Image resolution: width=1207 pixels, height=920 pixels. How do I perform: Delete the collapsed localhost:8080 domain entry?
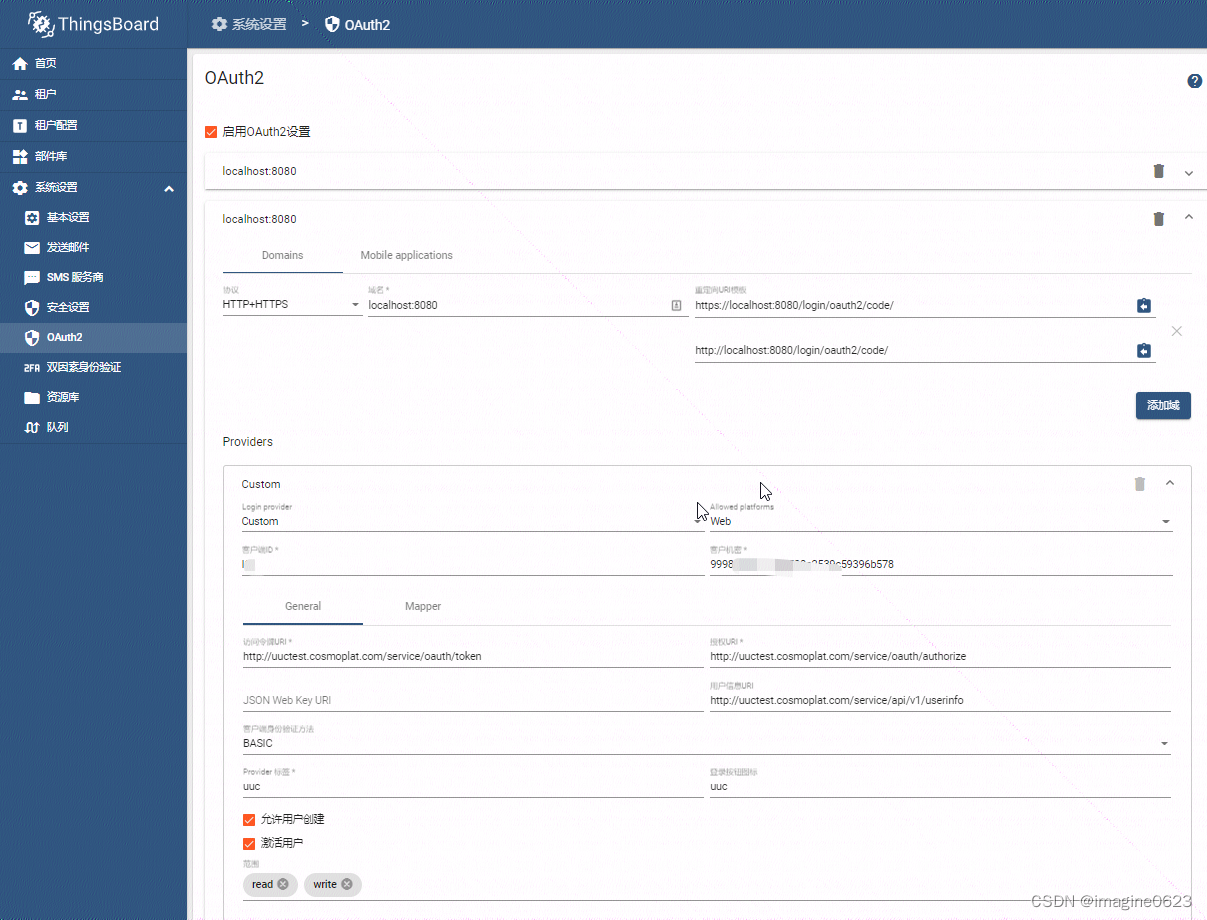coord(1158,171)
